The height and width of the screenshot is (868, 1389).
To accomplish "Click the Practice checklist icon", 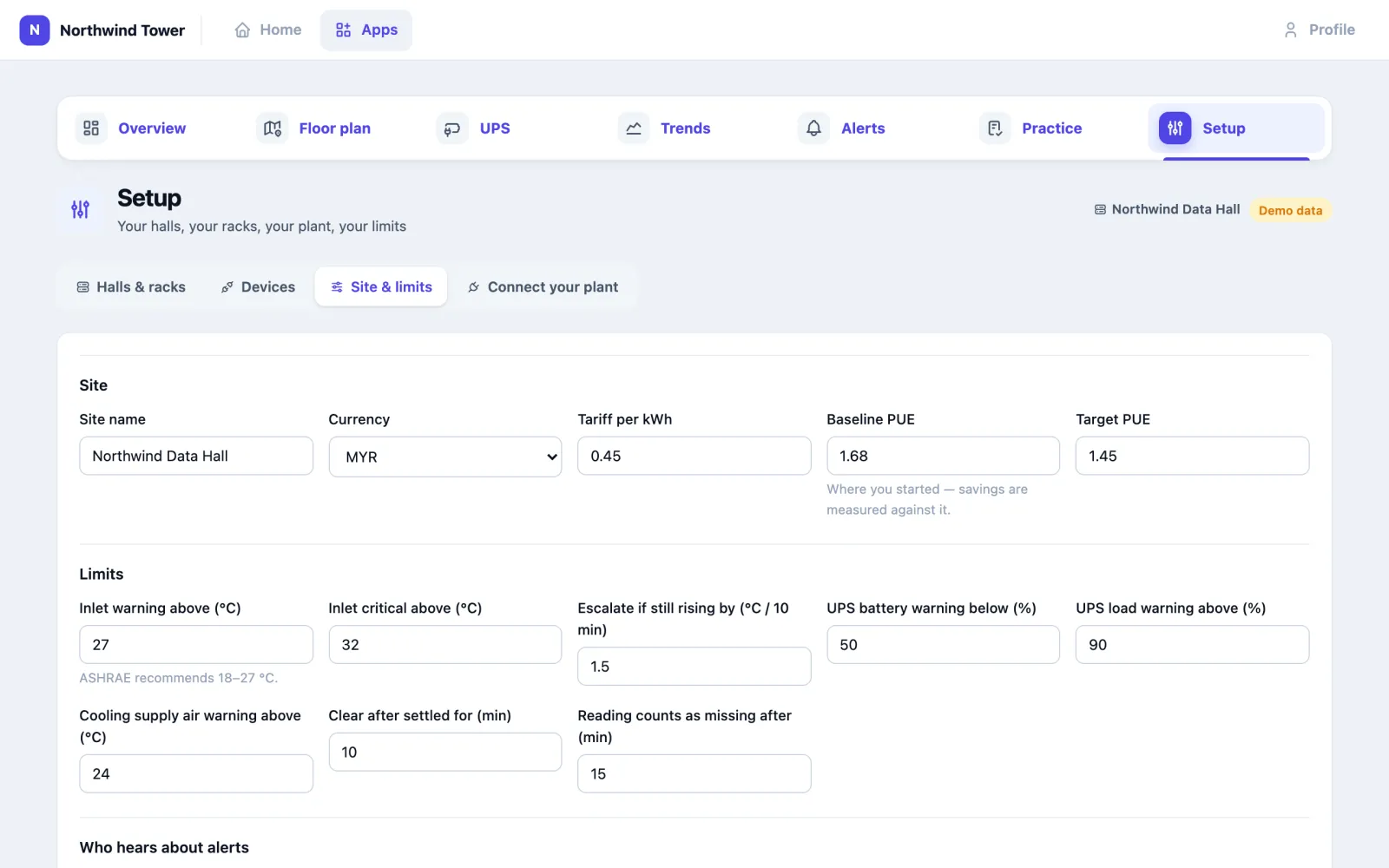I will pyautogui.click(x=995, y=128).
